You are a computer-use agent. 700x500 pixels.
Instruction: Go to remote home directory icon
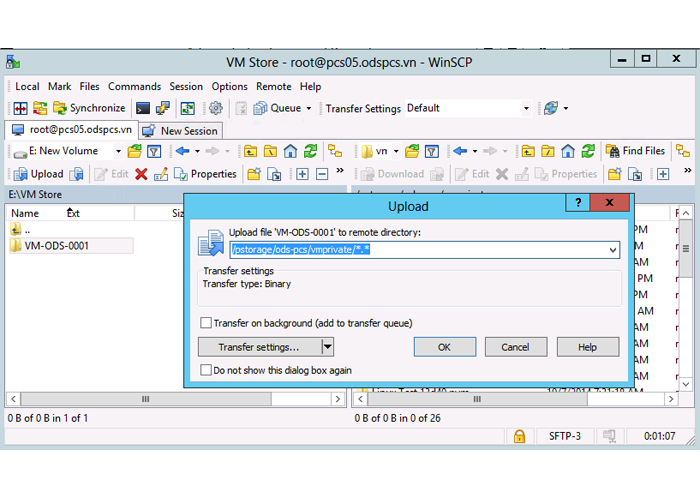tap(568, 151)
